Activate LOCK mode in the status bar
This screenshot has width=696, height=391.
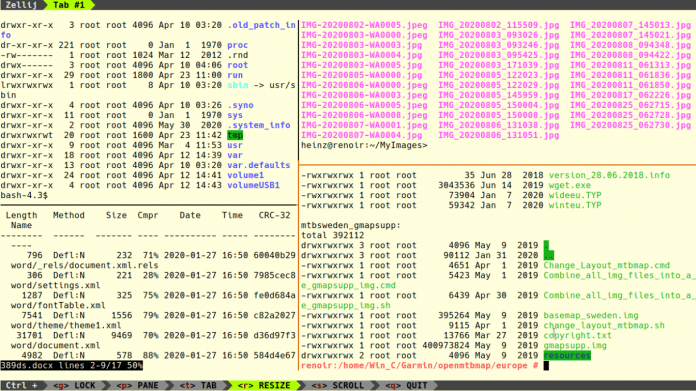(74, 385)
